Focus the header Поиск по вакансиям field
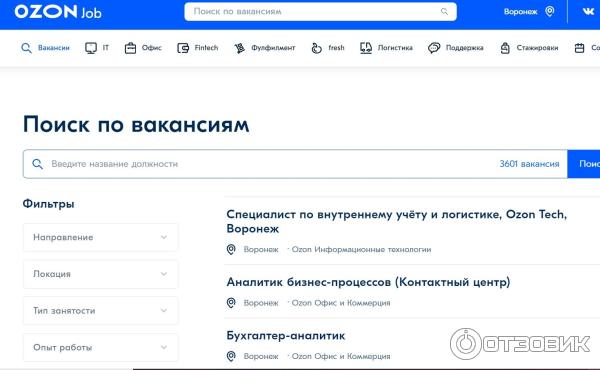 [x=320, y=11]
